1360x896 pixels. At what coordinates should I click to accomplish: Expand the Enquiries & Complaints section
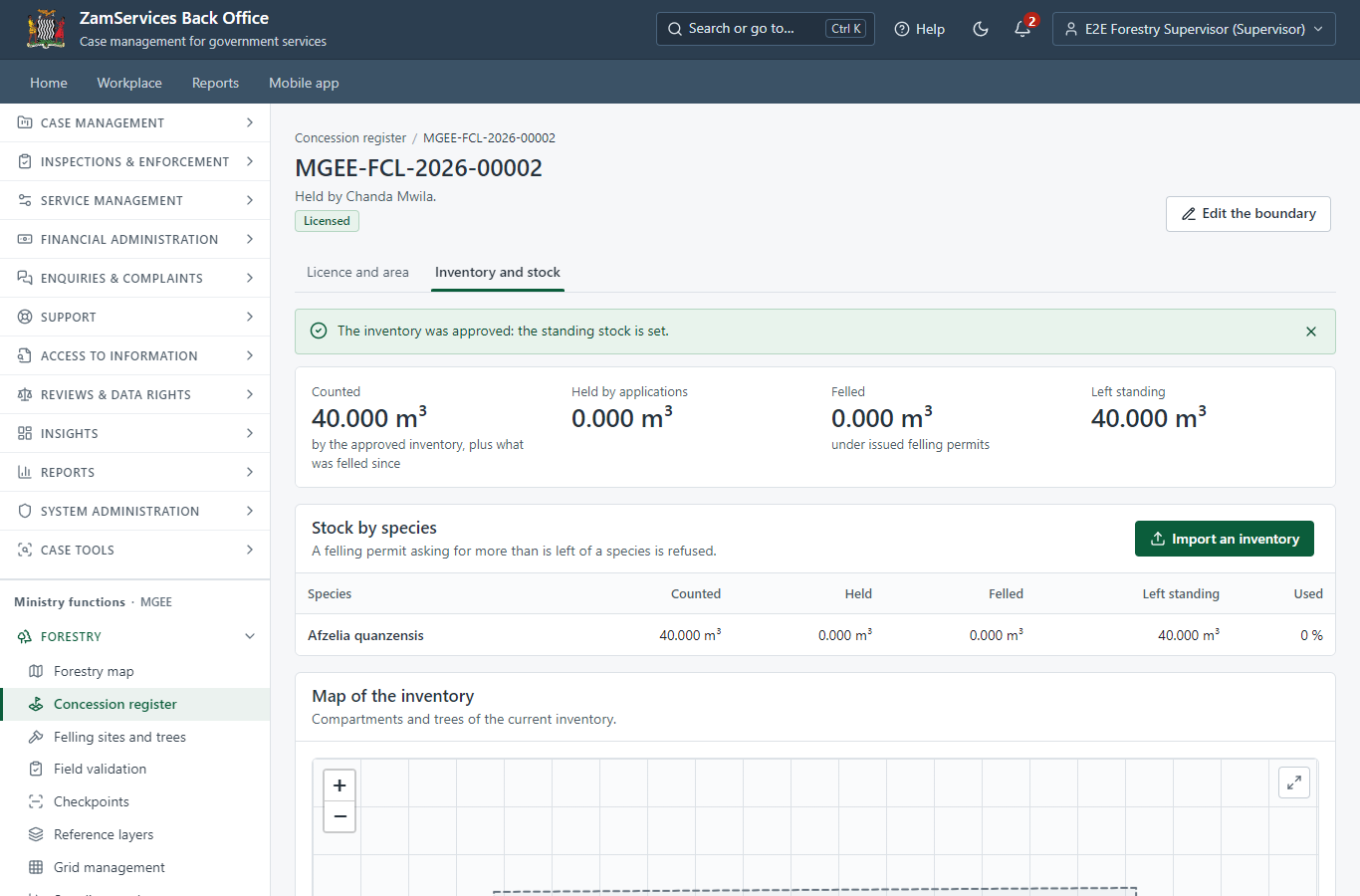134,278
